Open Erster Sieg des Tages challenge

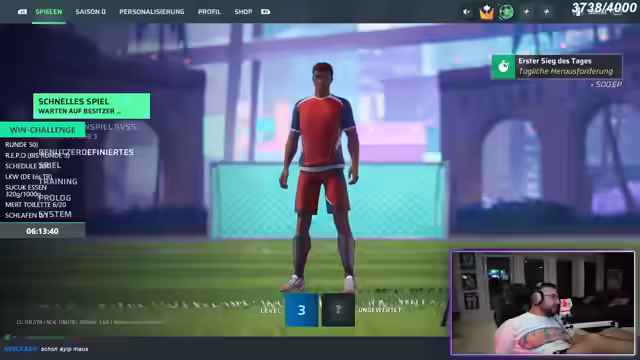click(556, 66)
